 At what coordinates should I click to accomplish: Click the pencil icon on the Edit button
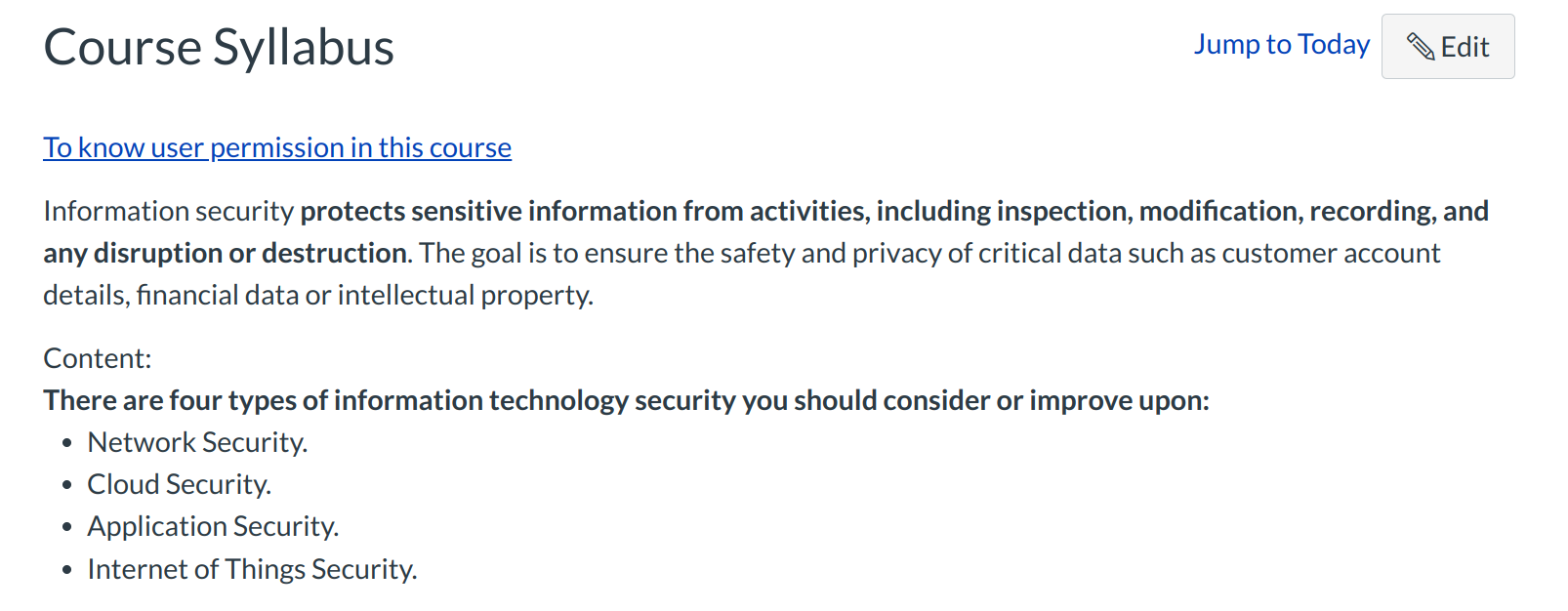coord(1421,46)
